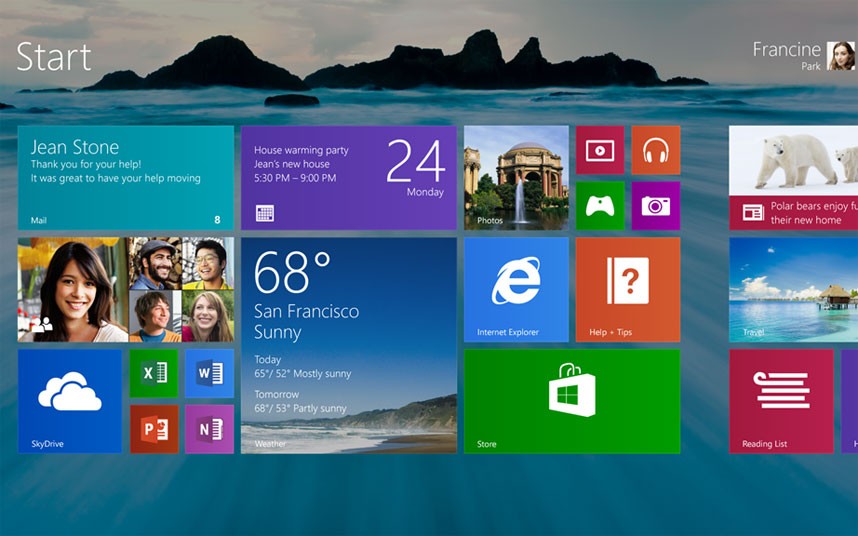Open the Travel tile with beach photo
The image size is (858, 536).
tap(793, 289)
